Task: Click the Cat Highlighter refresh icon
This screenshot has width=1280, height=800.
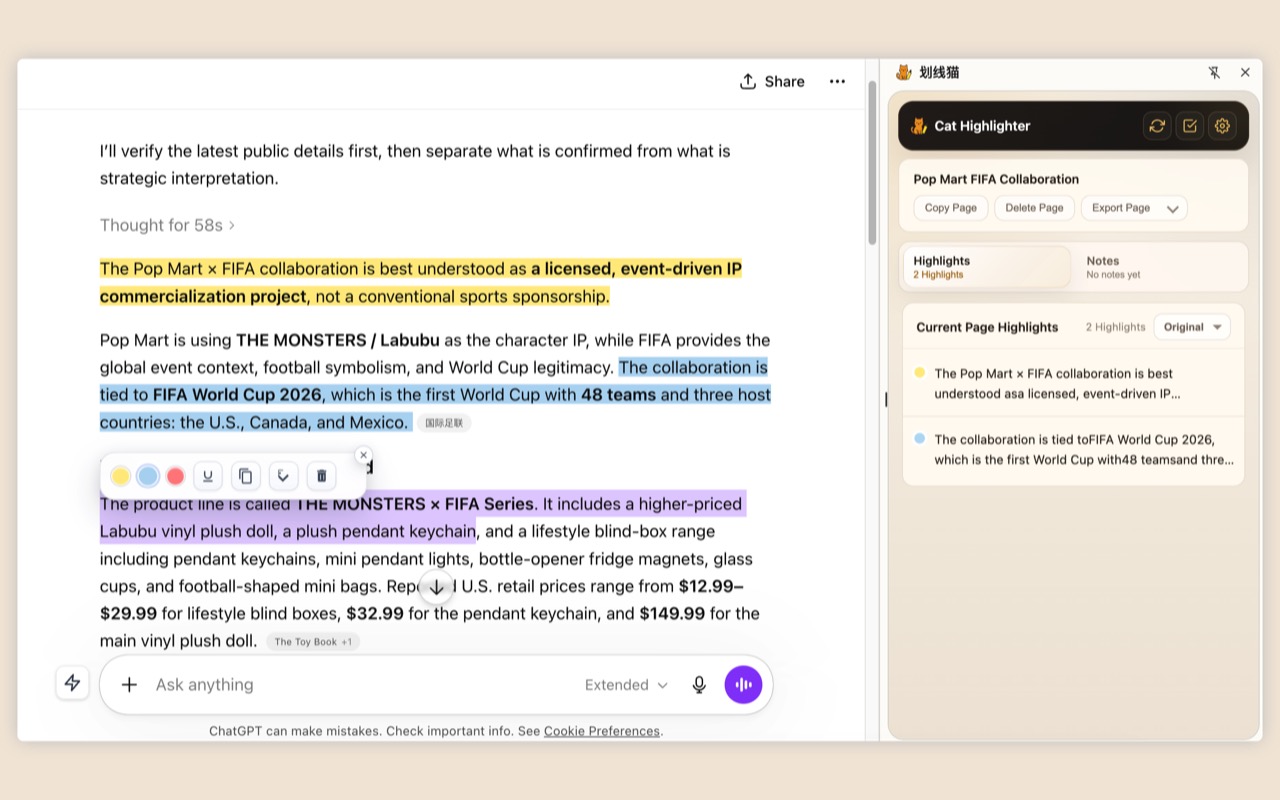Action: pos(1157,126)
